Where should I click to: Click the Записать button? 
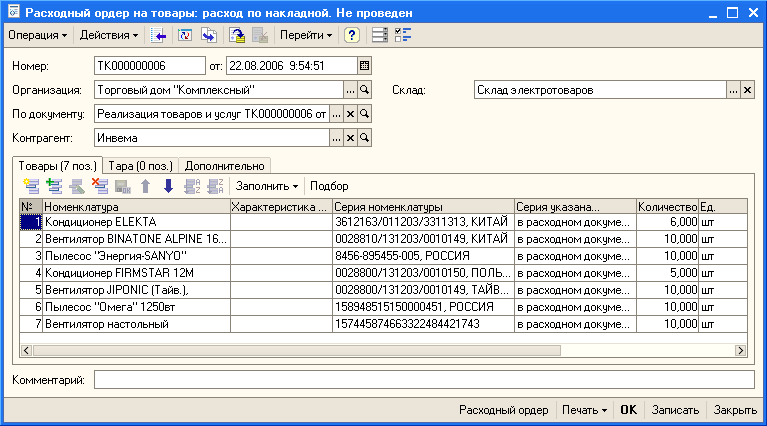[675, 410]
